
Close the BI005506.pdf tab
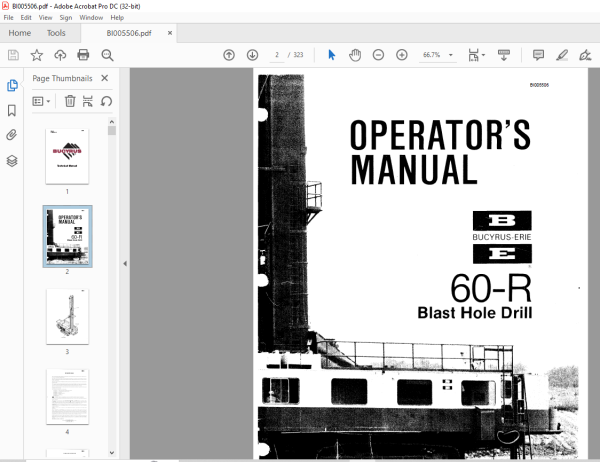click(170, 33)
